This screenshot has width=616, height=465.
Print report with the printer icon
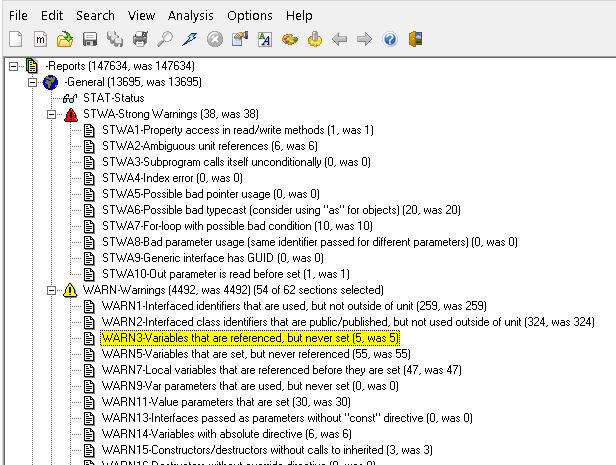pos(140,39)
